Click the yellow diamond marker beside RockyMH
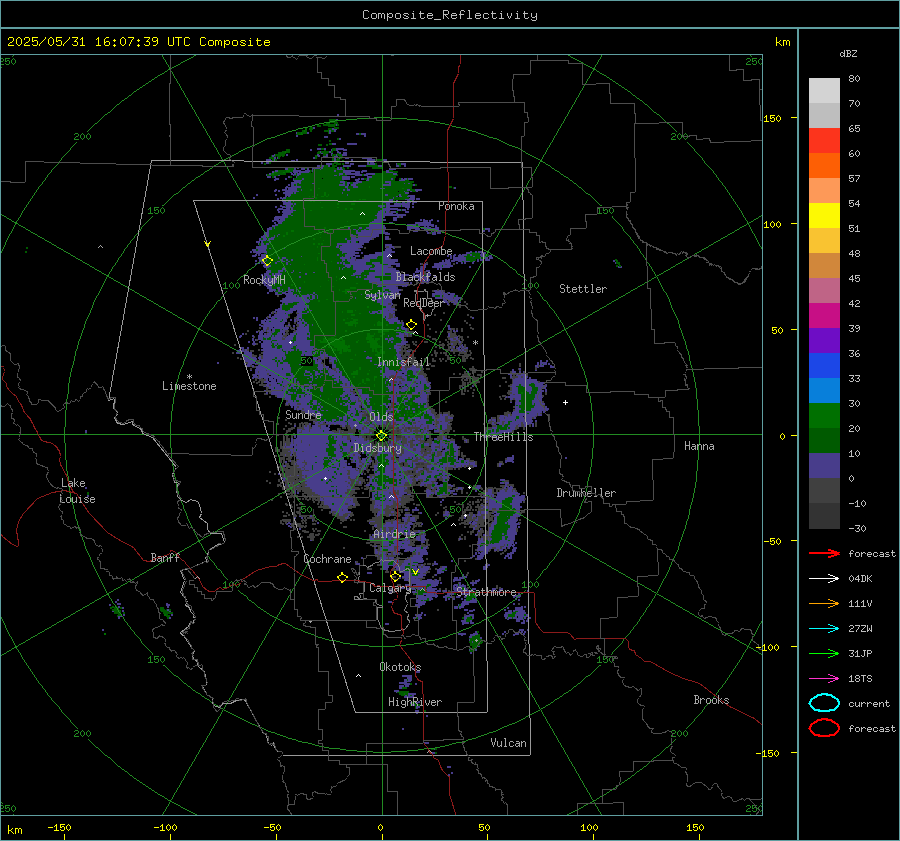900x841 pixels. pyautogui.click(x=267, y=261)
